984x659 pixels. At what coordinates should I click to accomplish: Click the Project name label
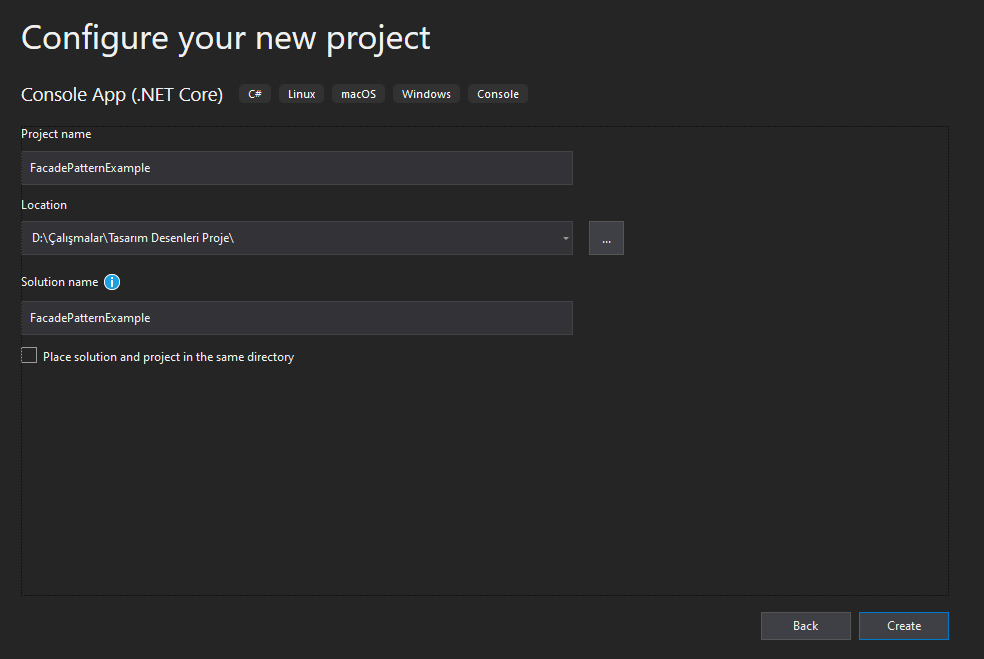(x=56, y=134)
